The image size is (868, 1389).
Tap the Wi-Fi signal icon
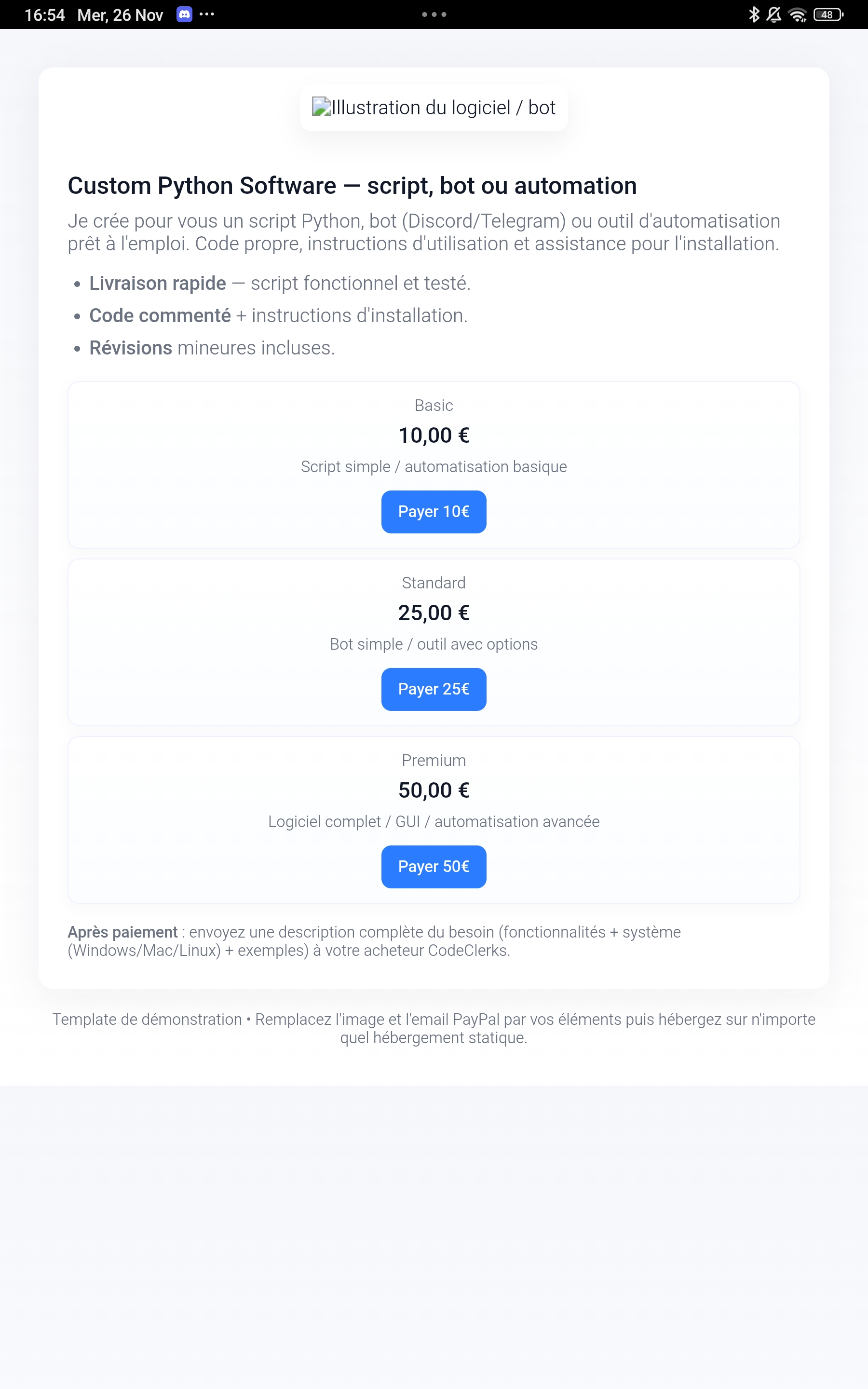[799, 14]
